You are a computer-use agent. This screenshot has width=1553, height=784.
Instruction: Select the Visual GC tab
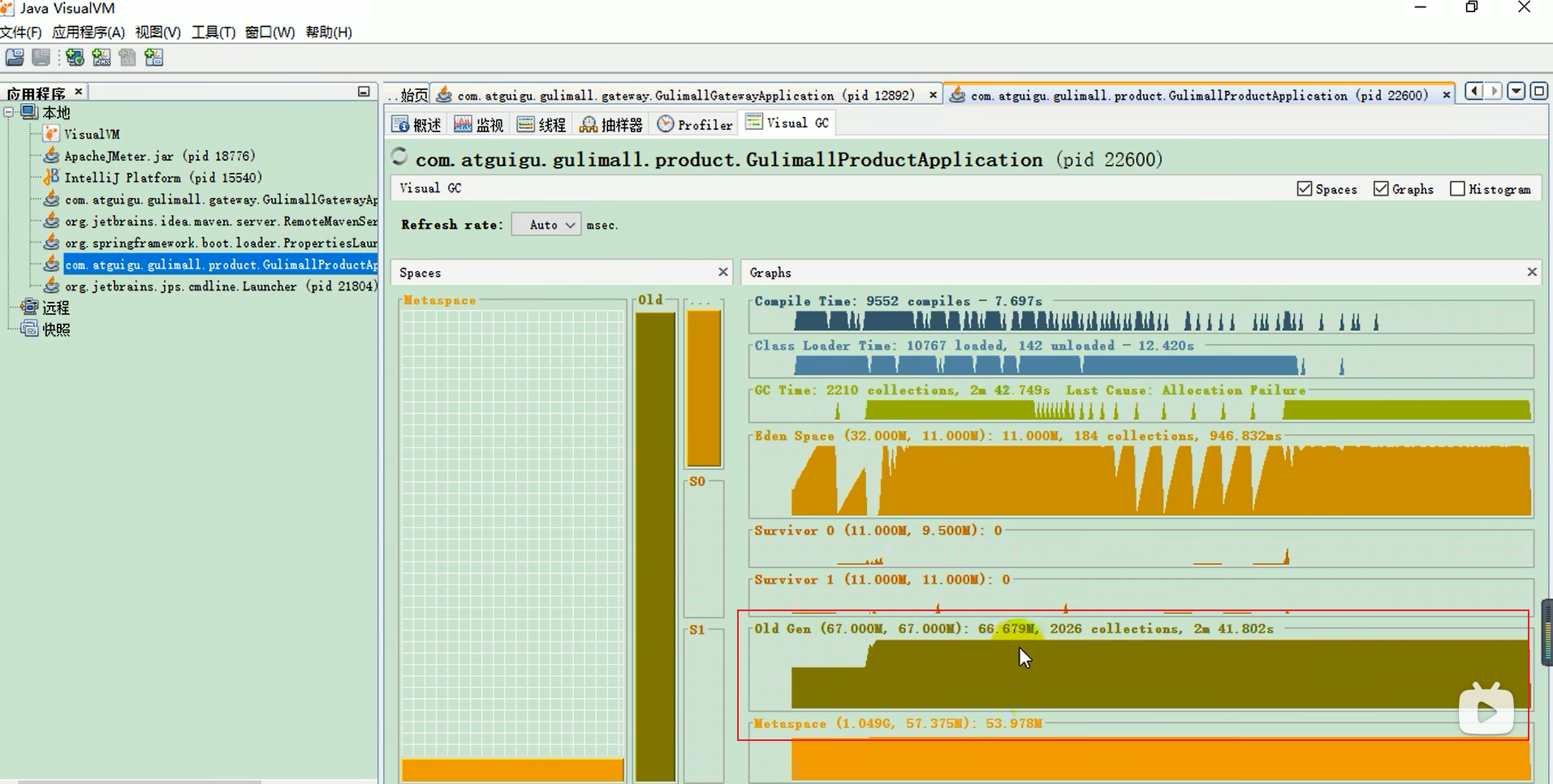(787, 123)
